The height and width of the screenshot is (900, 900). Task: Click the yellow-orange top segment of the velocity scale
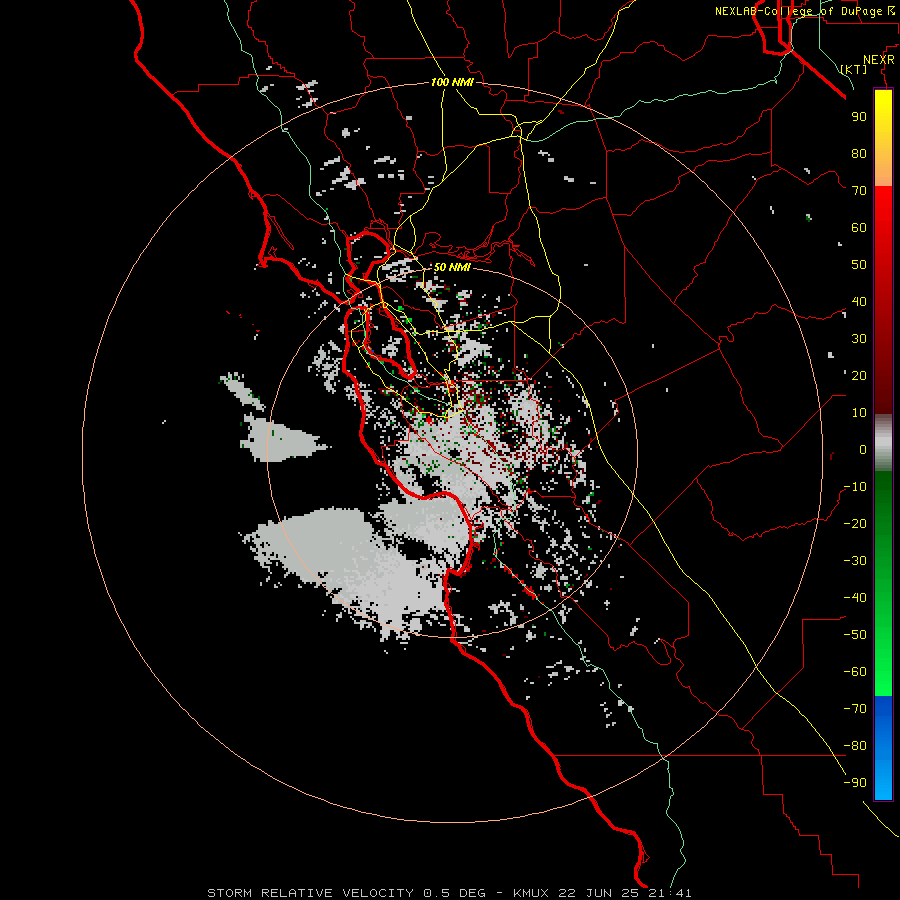883,138
